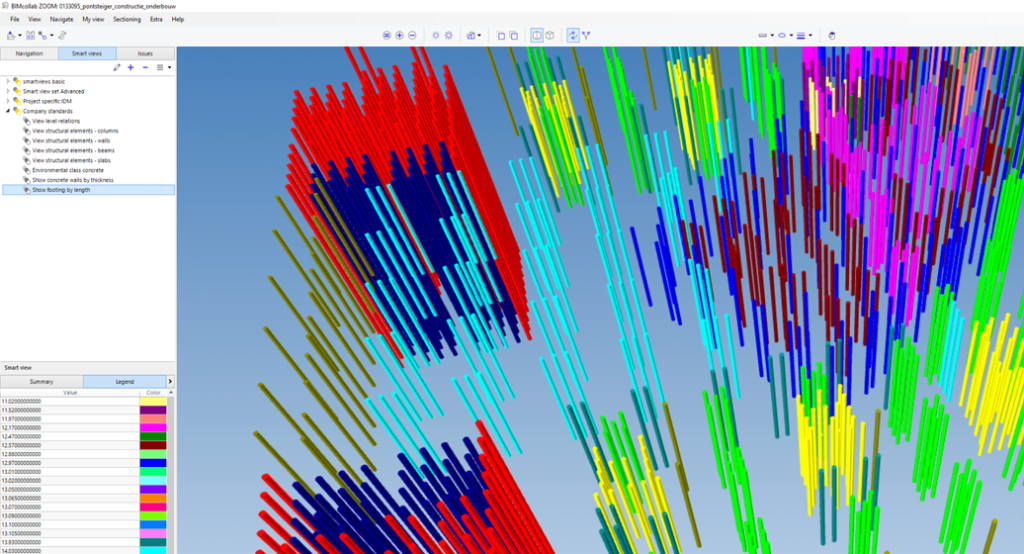Open the Help menu
The height and width of the screenshot is (554, 1024).
(x=178, y=19)
